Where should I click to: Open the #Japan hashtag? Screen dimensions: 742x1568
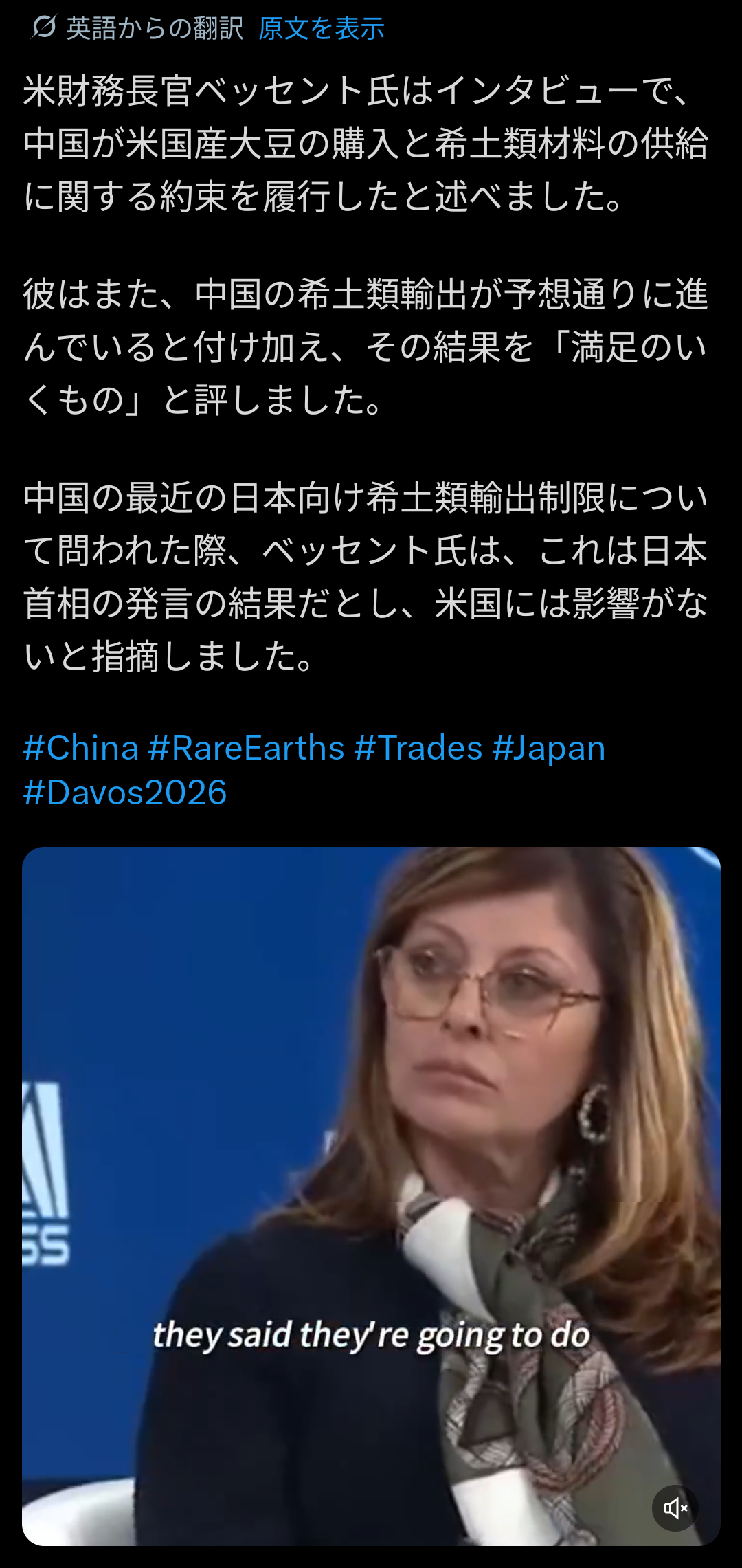(549, 747)
